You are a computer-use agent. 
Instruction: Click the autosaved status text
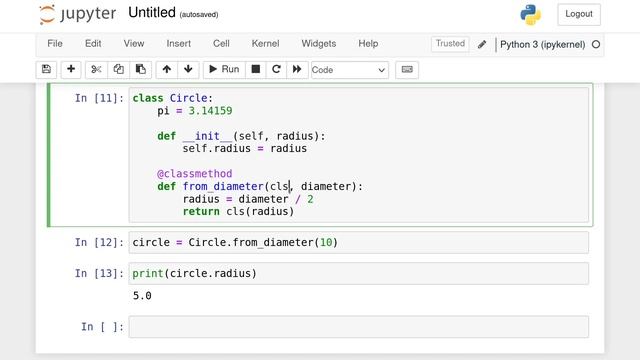(199, 15)
